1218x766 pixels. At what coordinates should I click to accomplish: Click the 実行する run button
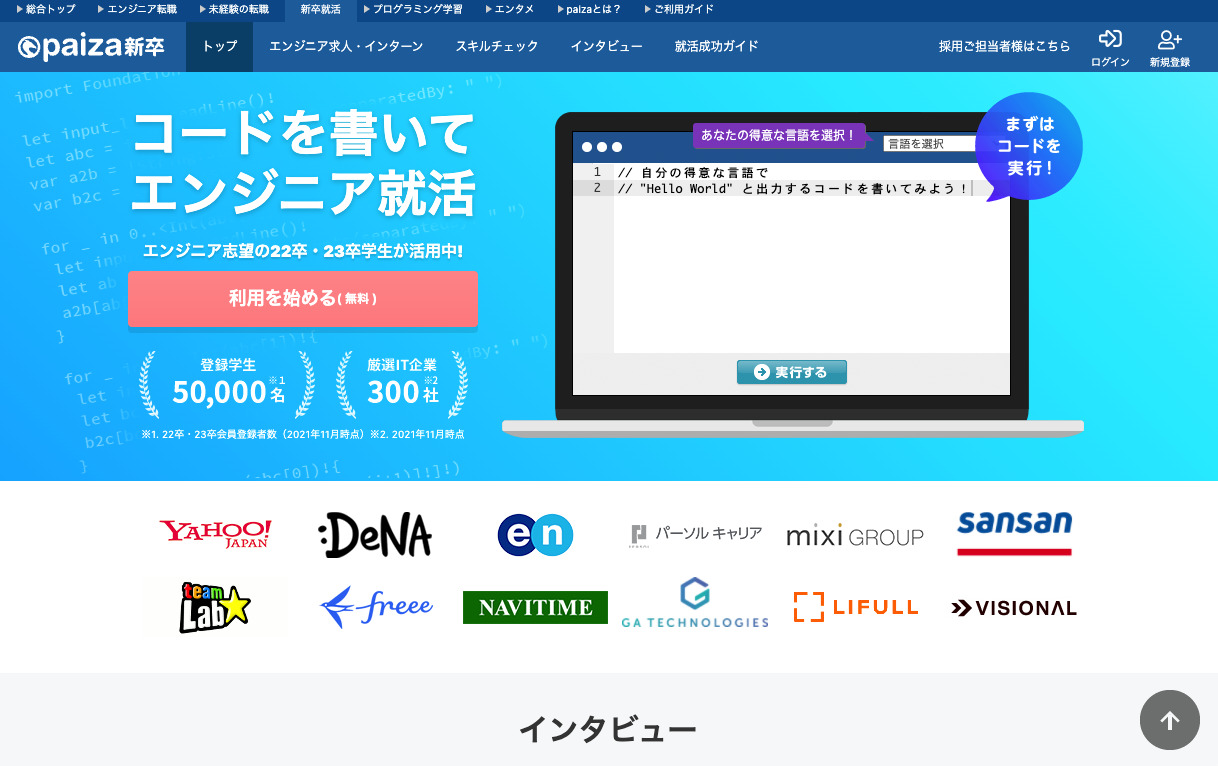pyautogui.click(x=792, y=372)
